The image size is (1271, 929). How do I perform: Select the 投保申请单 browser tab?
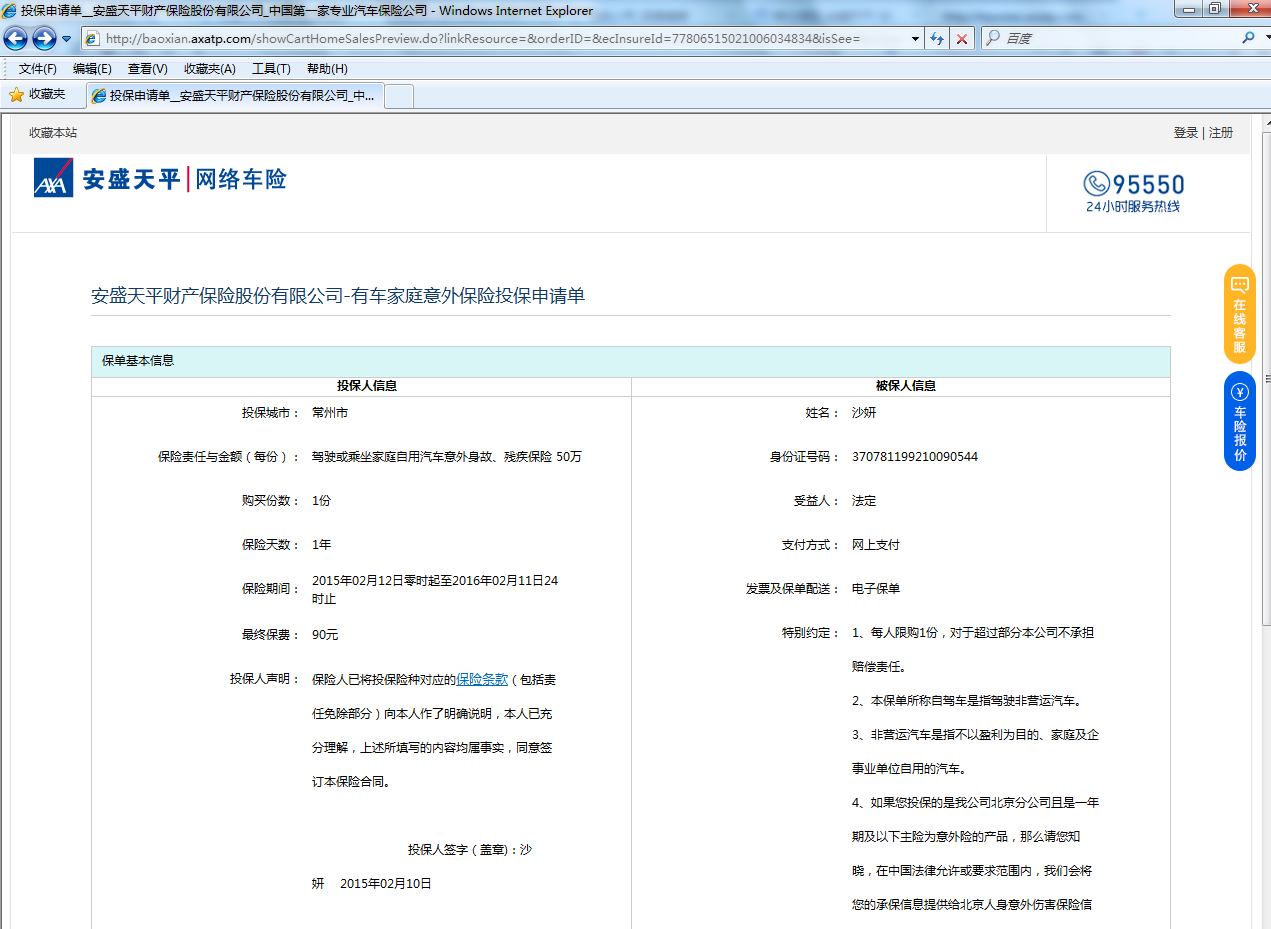coord(235,96)
